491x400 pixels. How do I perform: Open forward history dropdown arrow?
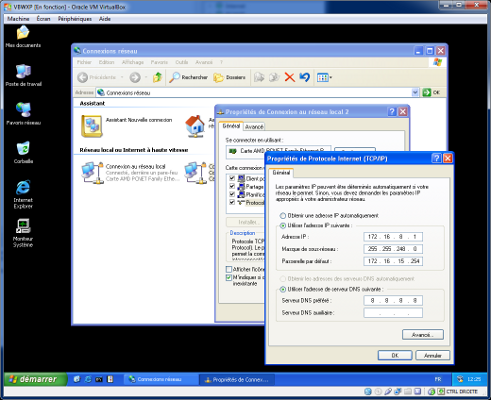146,77
